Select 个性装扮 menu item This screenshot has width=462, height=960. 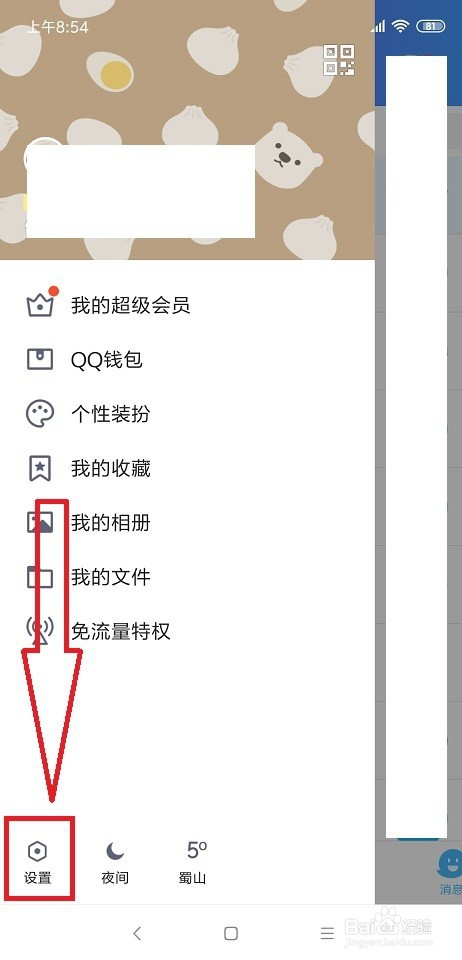click(x=110, y=414)
